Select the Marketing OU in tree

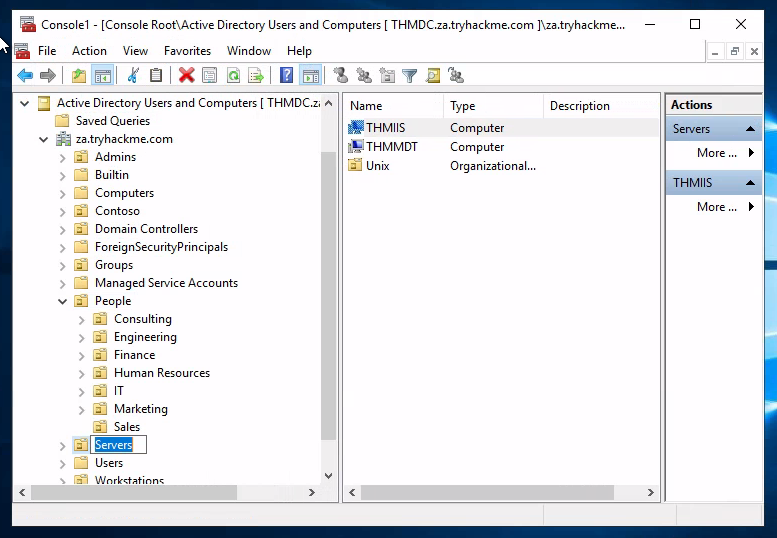tap(141, 409)
